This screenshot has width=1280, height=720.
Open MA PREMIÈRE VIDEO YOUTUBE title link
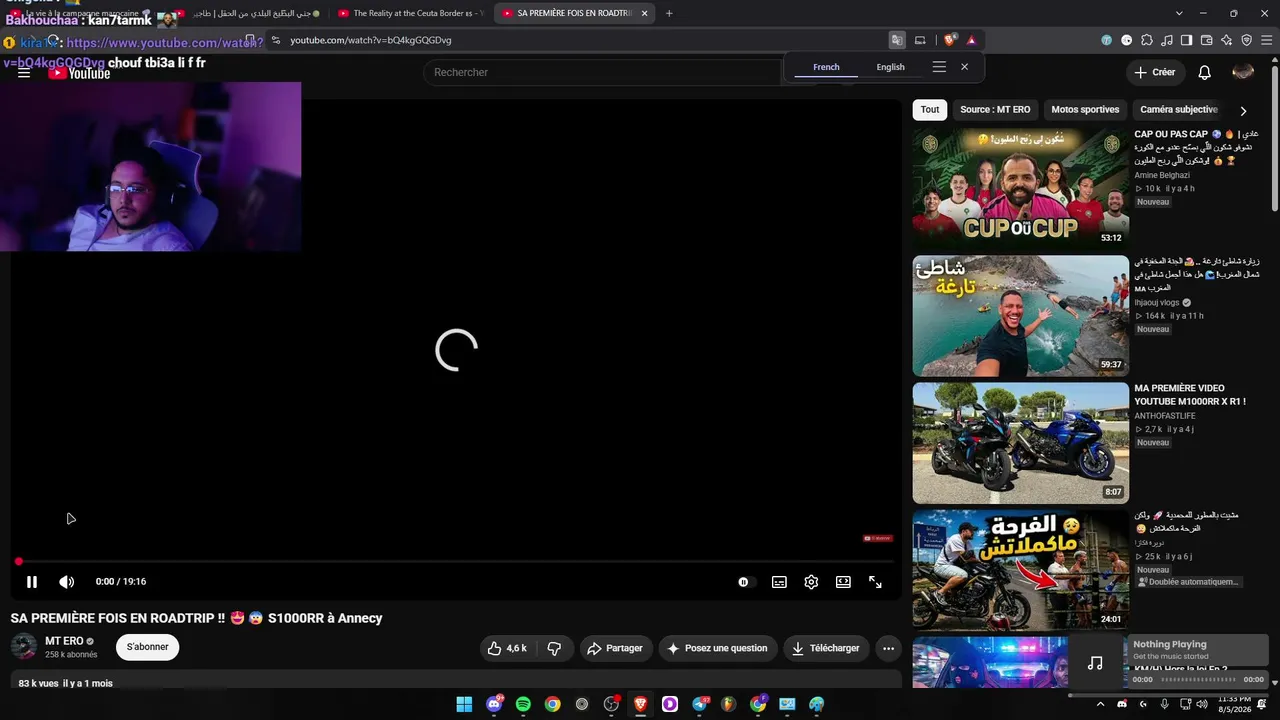[x=1190, y=395]
